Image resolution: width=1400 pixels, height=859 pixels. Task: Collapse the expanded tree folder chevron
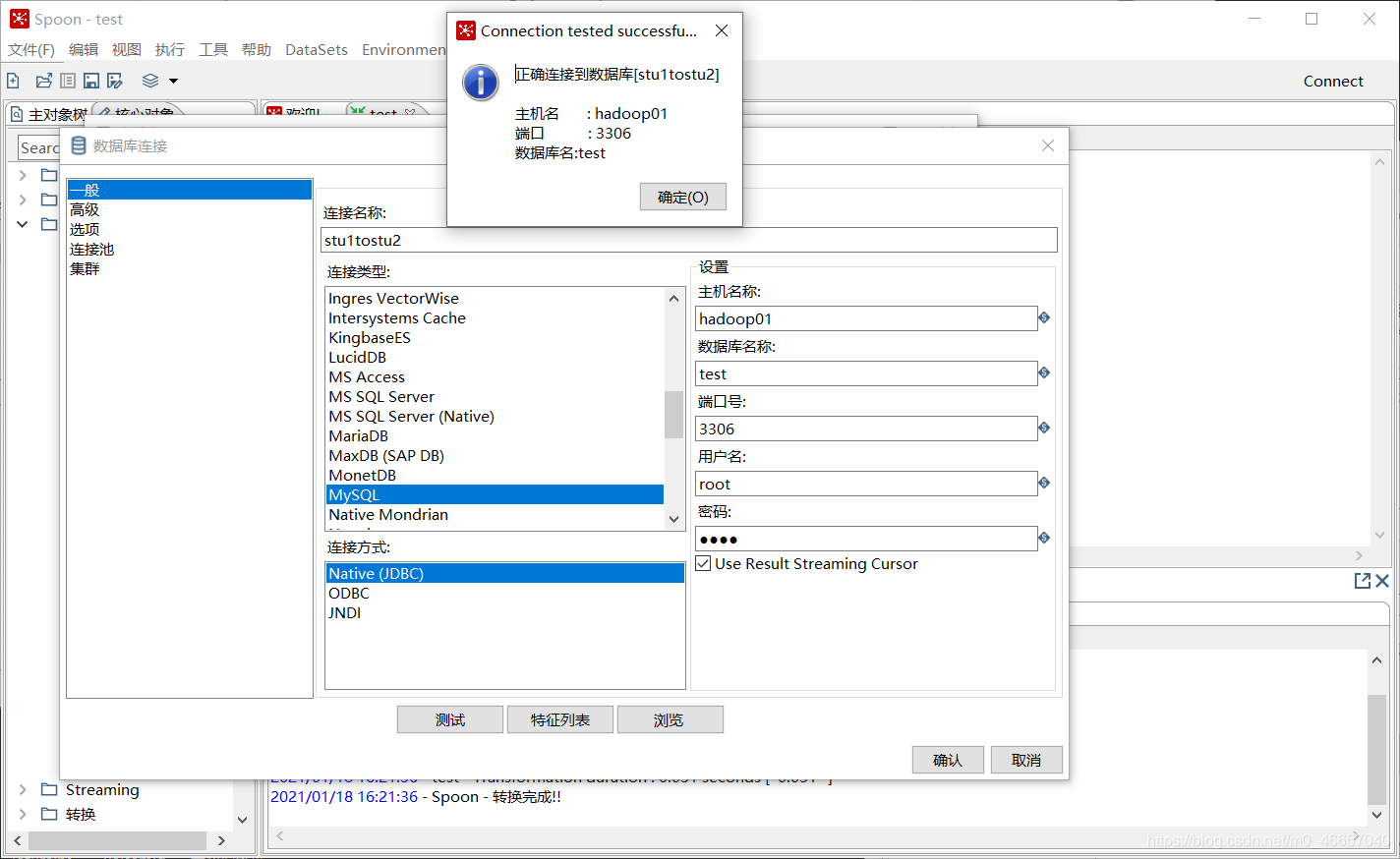point(23,224)
